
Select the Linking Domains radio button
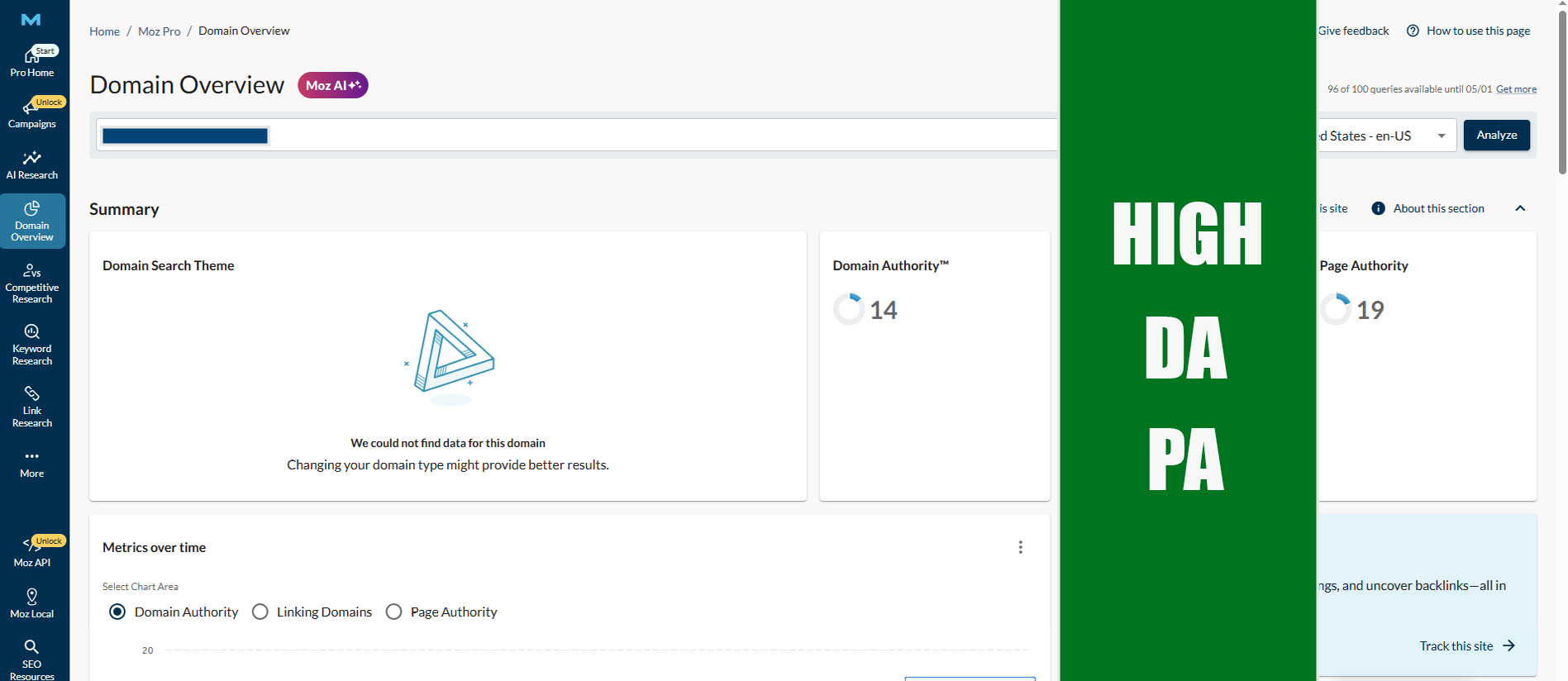pos(260,612)
